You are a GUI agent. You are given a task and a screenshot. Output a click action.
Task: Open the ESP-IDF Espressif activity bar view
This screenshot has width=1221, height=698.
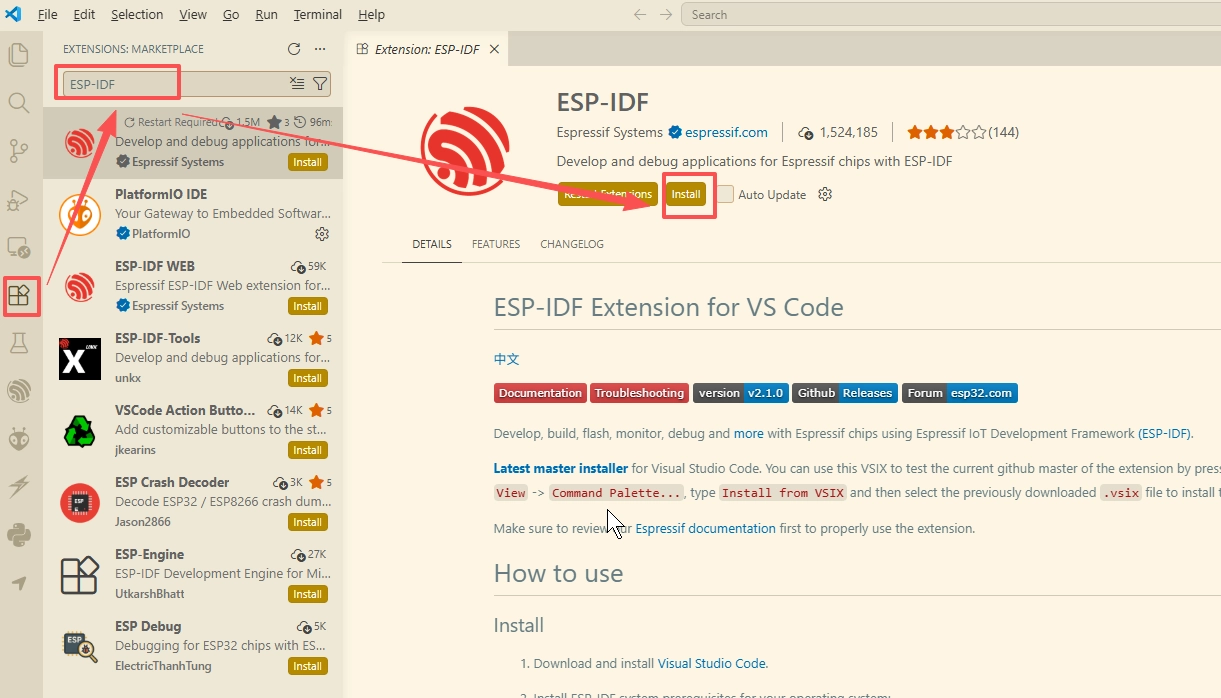click(x=19, y=391)
